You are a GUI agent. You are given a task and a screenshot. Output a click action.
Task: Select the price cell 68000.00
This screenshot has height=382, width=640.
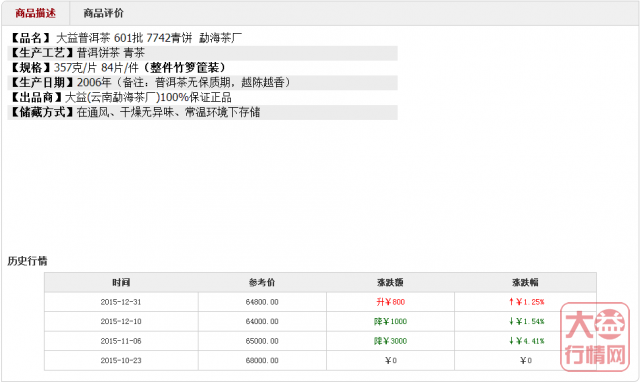click(262, 361)
